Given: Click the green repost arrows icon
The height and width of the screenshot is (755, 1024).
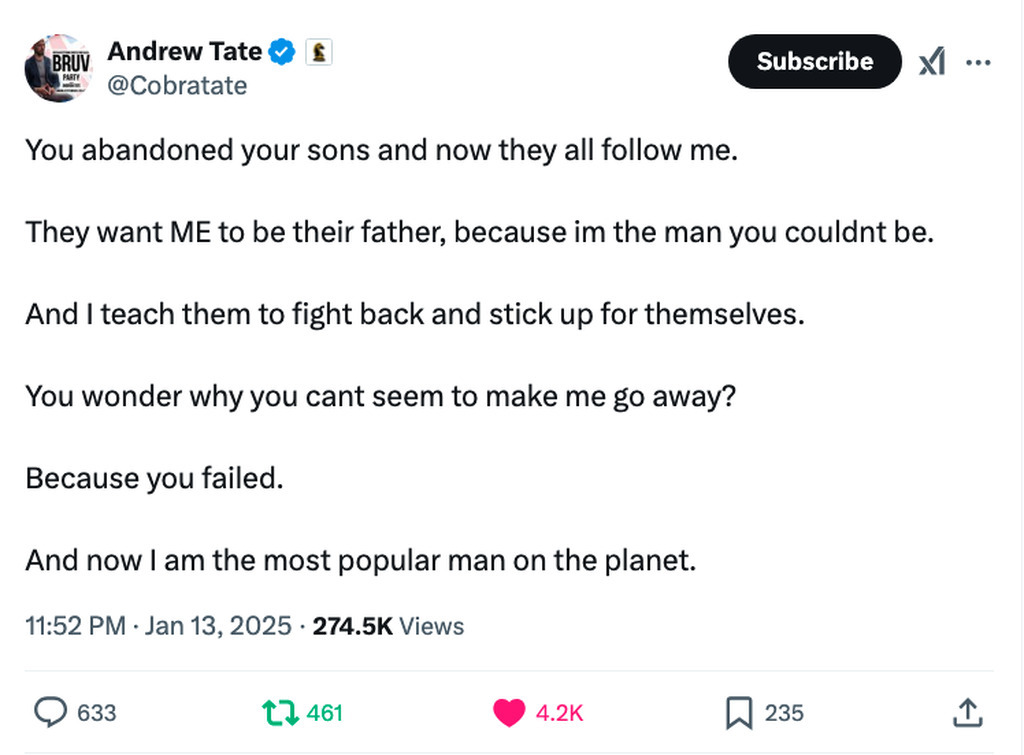Looking at the screenshot, I should coord(279,712).
